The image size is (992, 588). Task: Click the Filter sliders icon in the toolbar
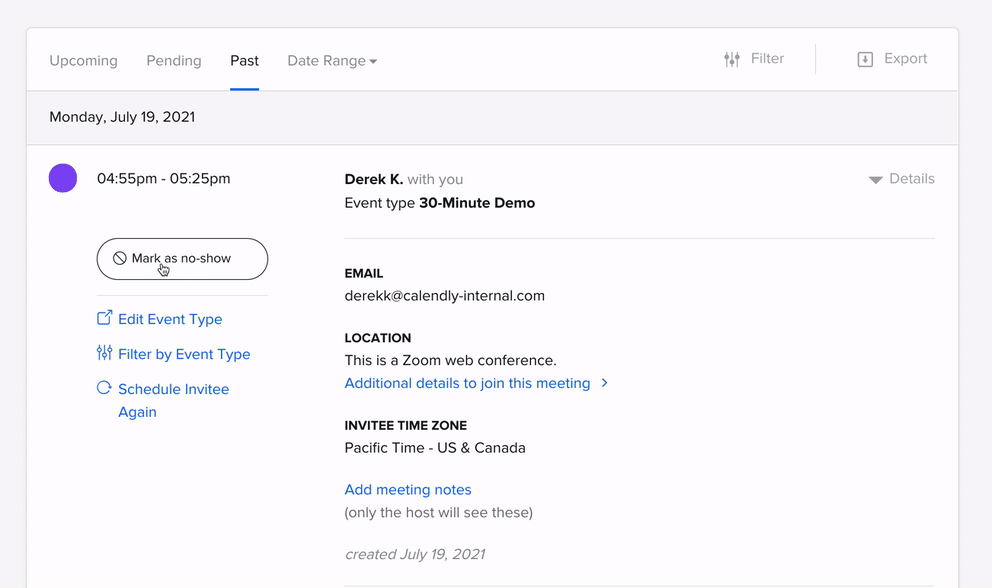click(731, 58)
